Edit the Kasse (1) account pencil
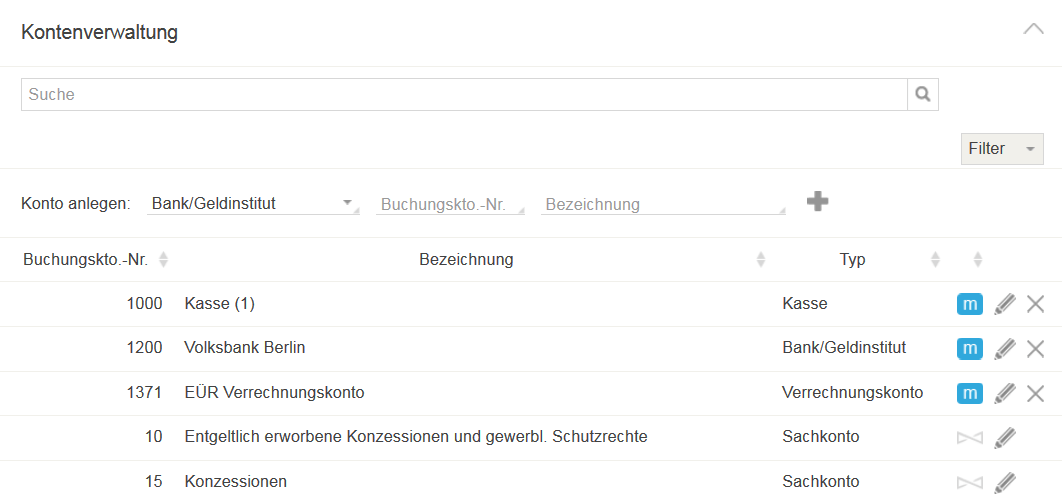Screen dimensions: 1062x499 coord(1005,304)
